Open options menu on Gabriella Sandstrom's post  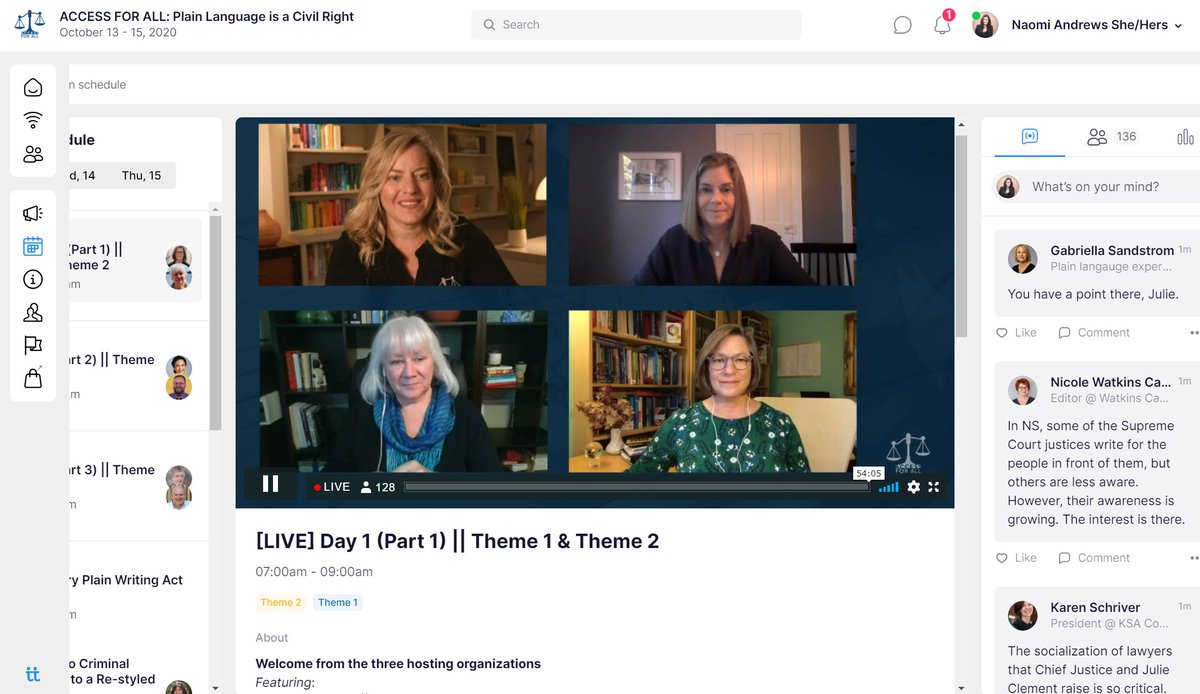(1193, 331)
